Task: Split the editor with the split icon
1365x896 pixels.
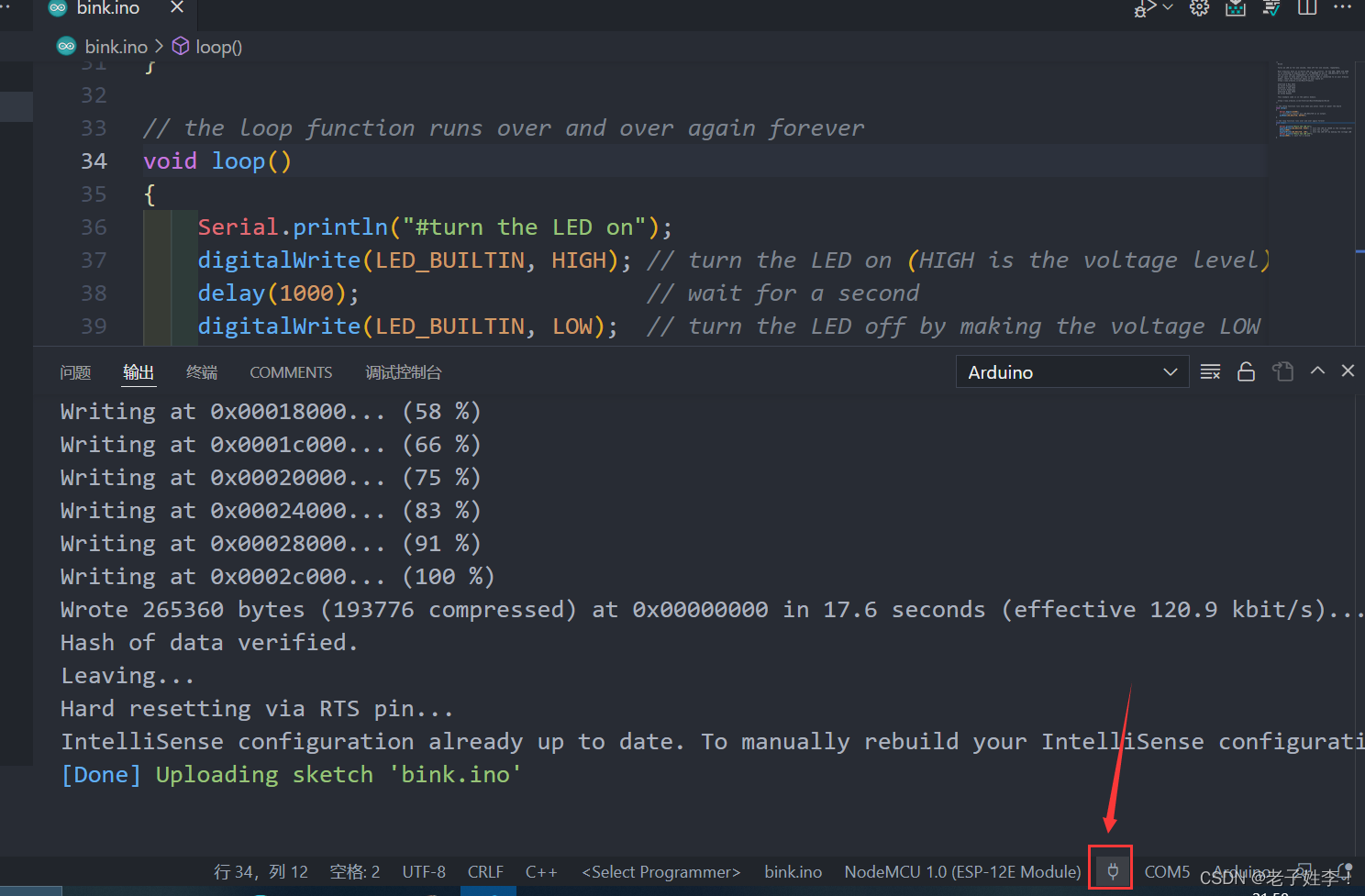Action: click(x=1307, y=8)
